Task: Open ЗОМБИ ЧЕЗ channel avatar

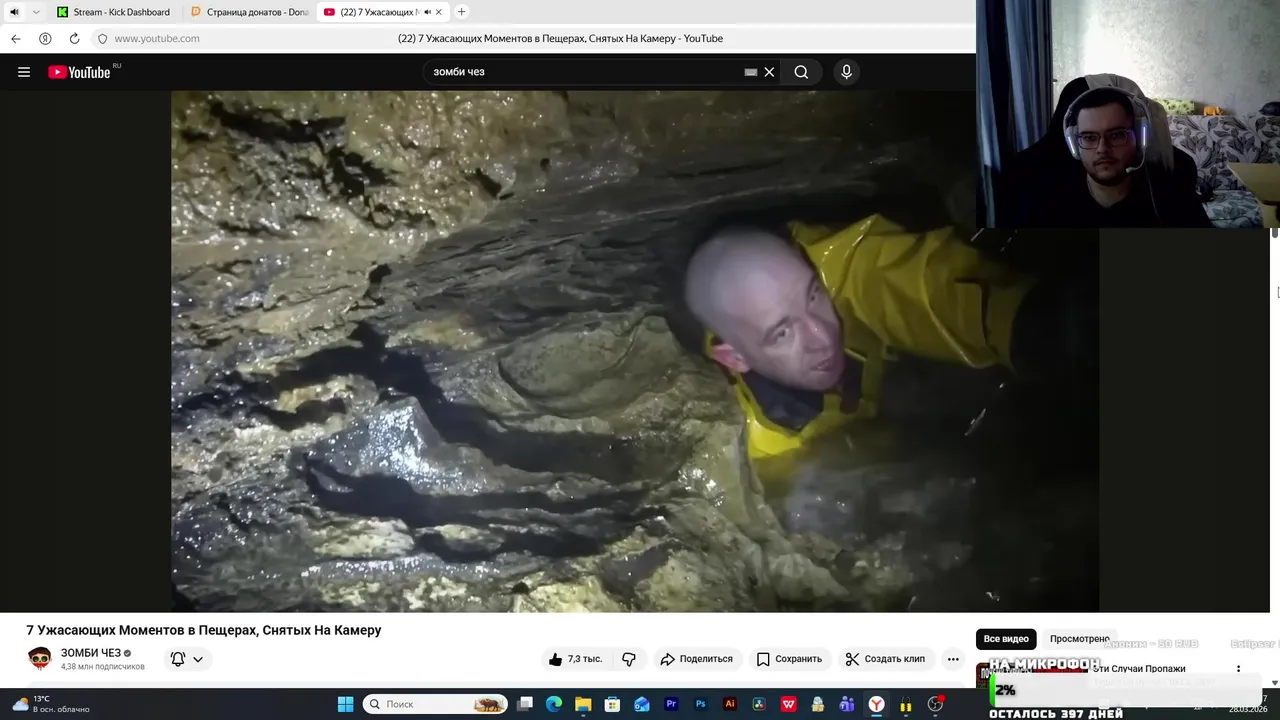Action: pos(40,658)
